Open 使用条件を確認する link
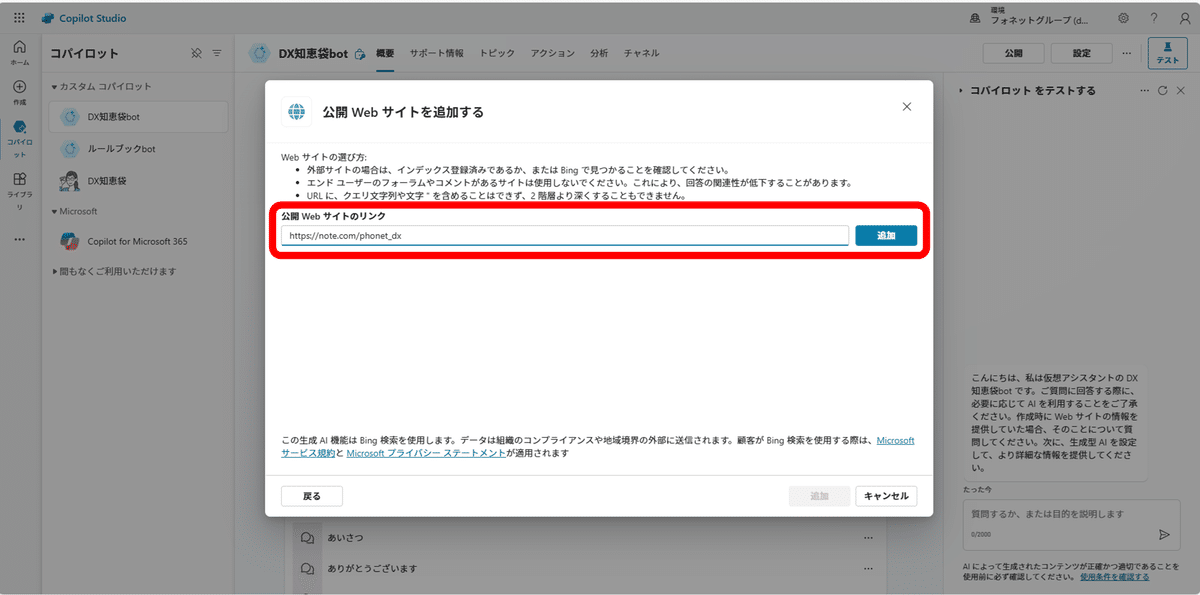The width and height of the screenshot is (1200, 595). [x=1114, y=577]
